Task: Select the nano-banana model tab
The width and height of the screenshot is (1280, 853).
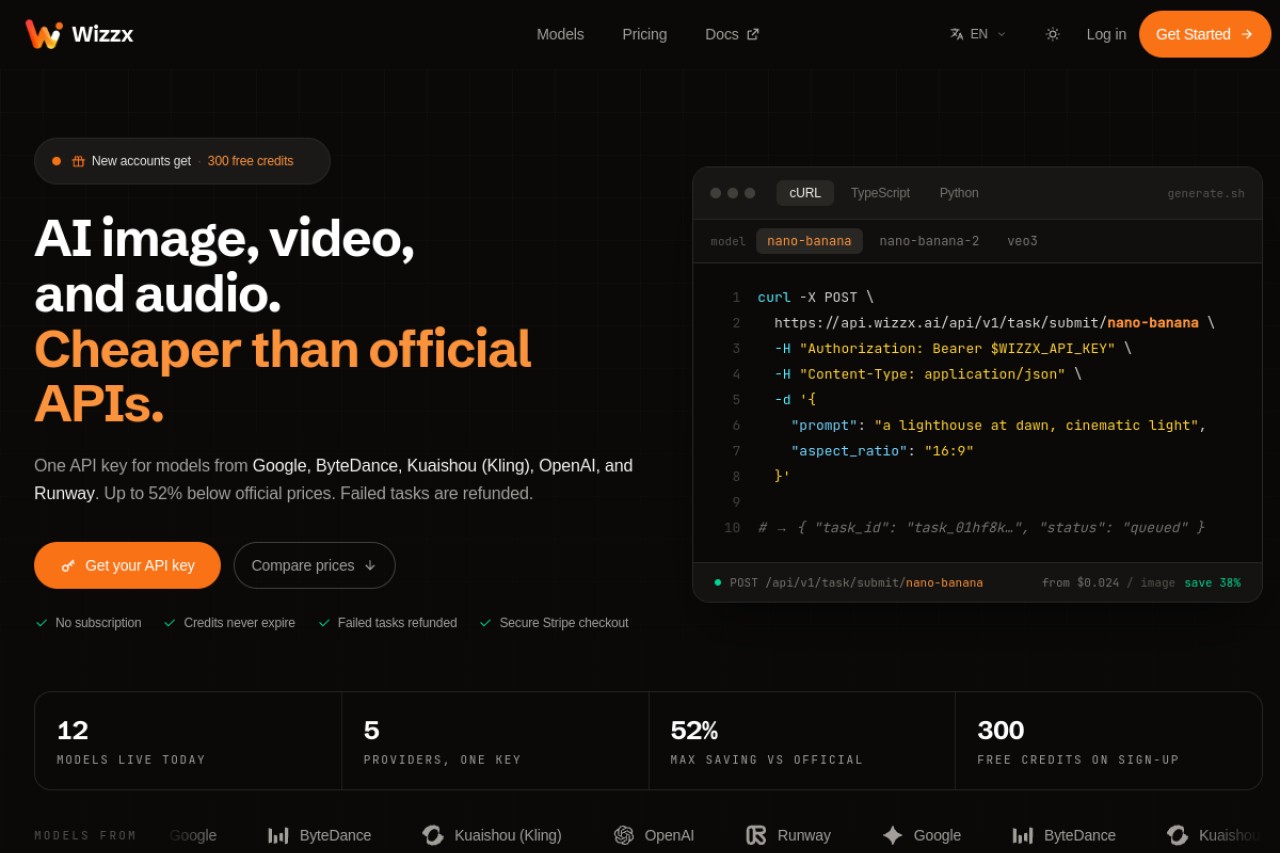Action: 809,241
